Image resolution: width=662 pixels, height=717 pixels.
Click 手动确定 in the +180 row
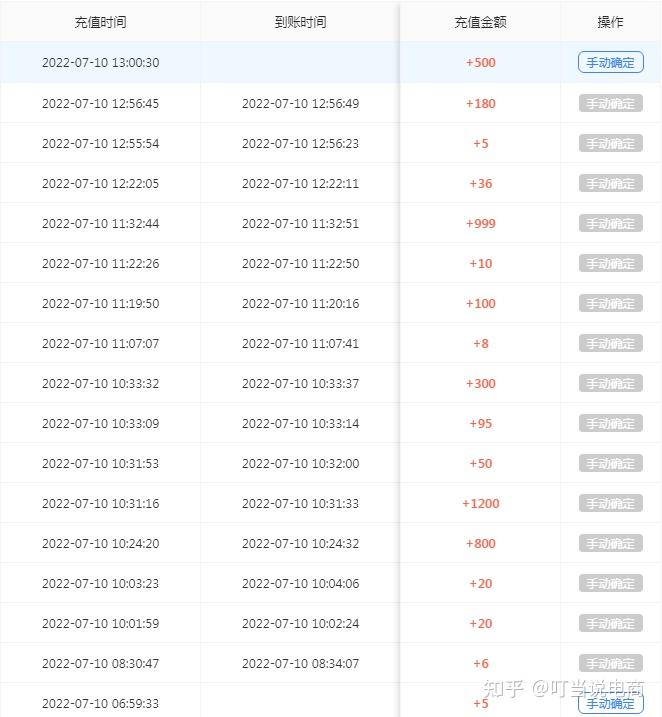coord(610,103)
